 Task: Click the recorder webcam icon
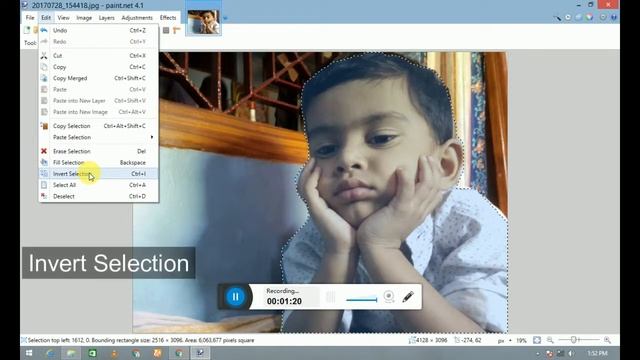click(x=389, y=297)
